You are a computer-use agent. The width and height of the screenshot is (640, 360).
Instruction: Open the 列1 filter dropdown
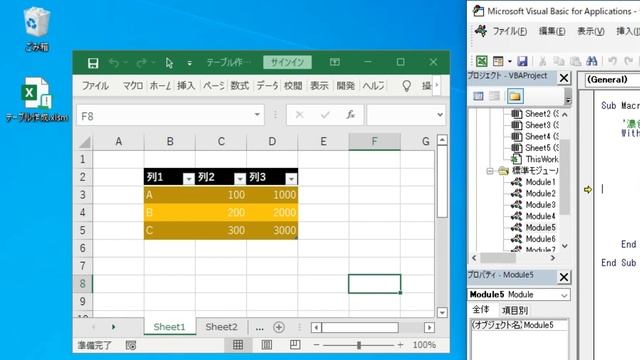[188, 179]
